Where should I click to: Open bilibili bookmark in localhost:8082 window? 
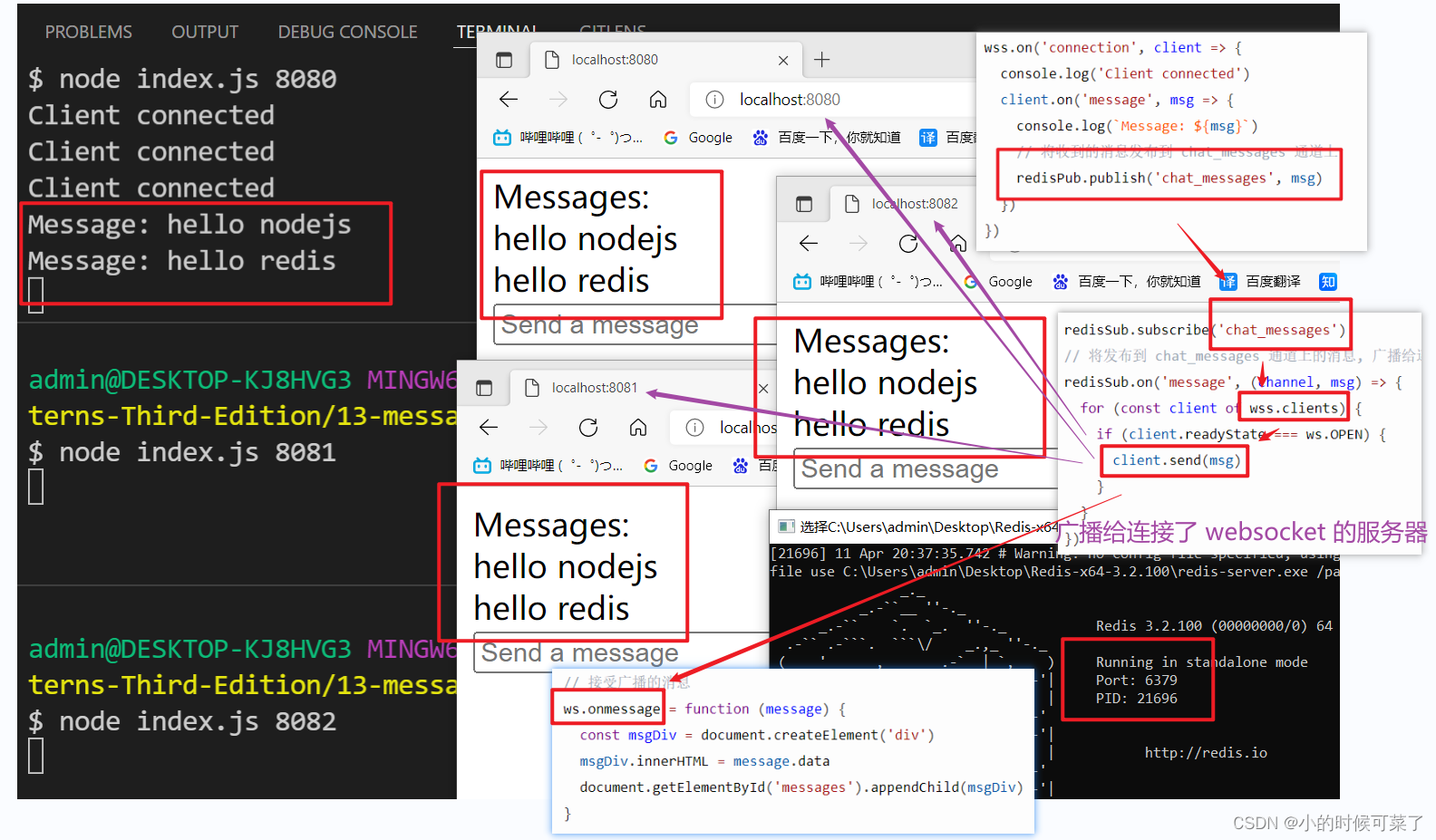(868, 282)
